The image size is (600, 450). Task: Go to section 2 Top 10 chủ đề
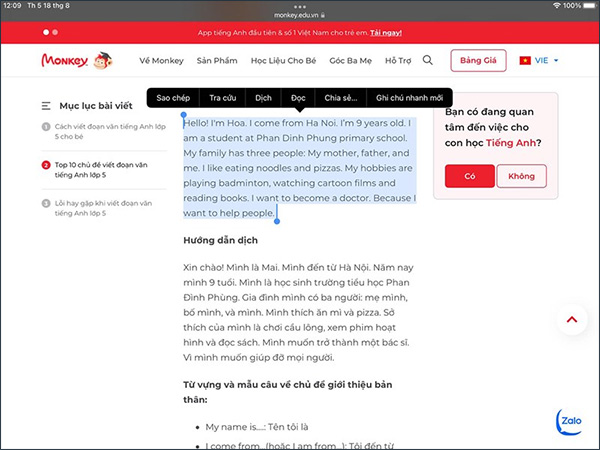point(104,170)
